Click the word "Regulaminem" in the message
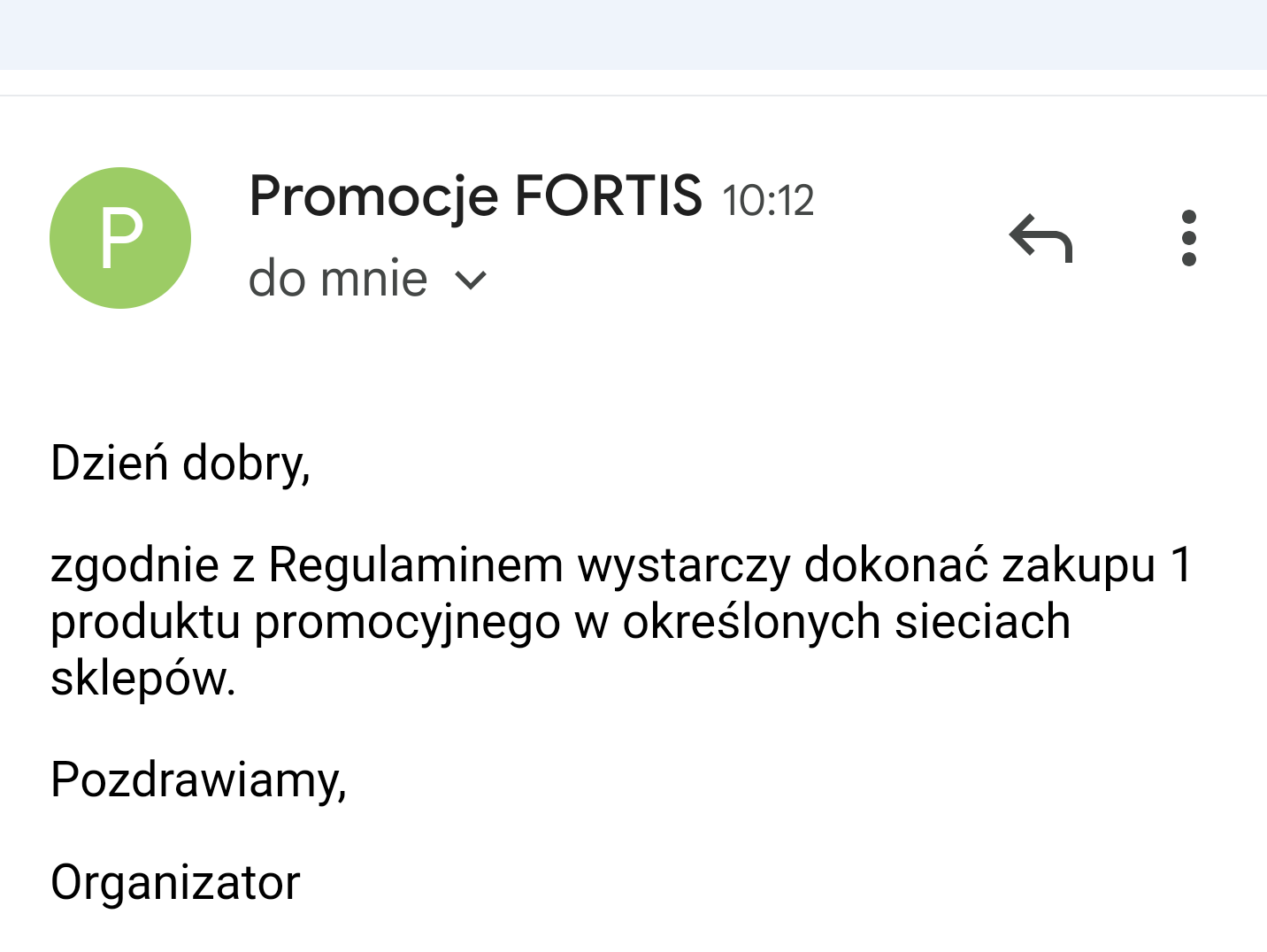 tap(415, 566)
